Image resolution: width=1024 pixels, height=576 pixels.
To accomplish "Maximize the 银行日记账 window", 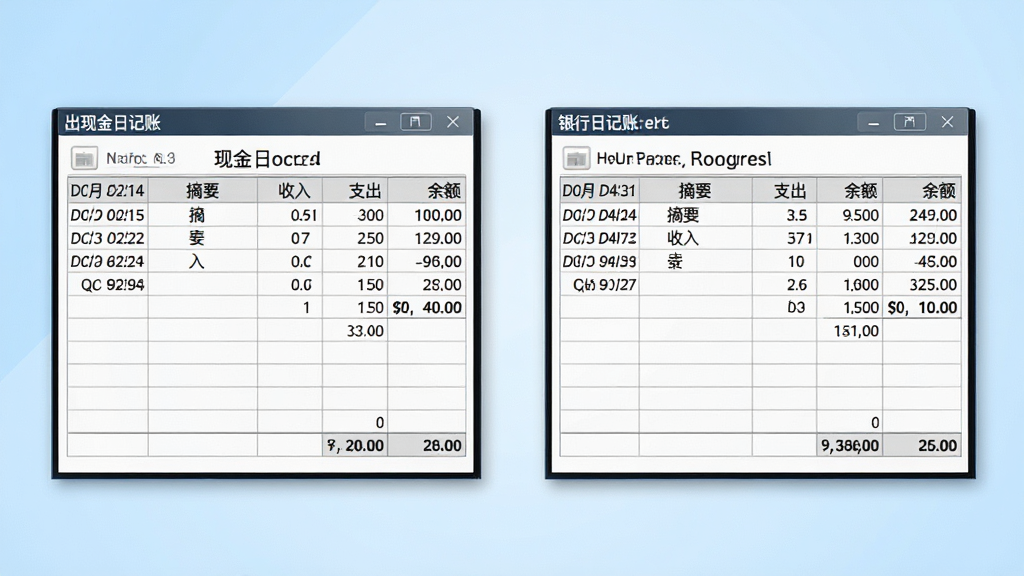I will (x=910, y=122).
